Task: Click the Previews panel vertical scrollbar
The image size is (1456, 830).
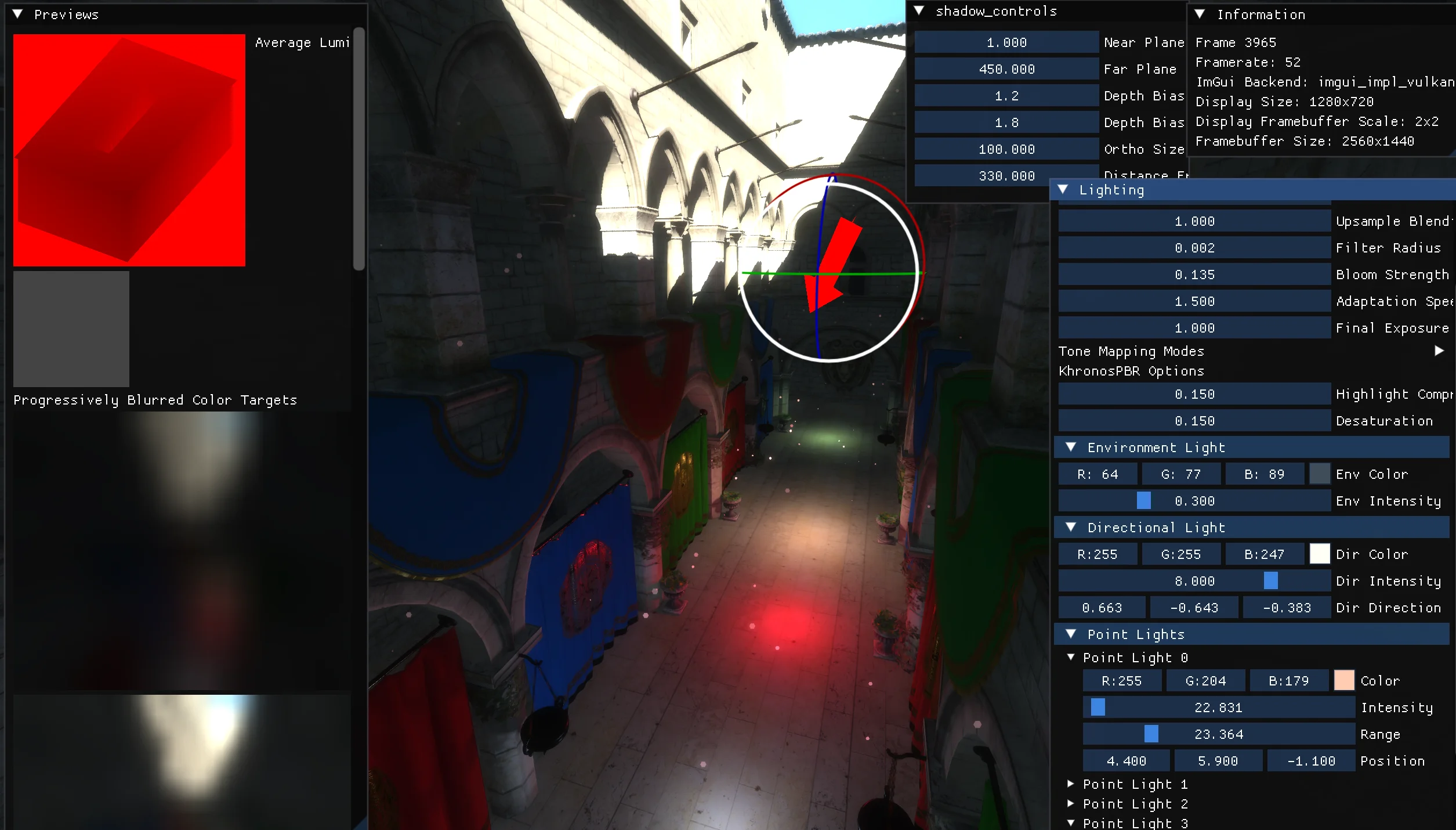Action: (359, 149)
